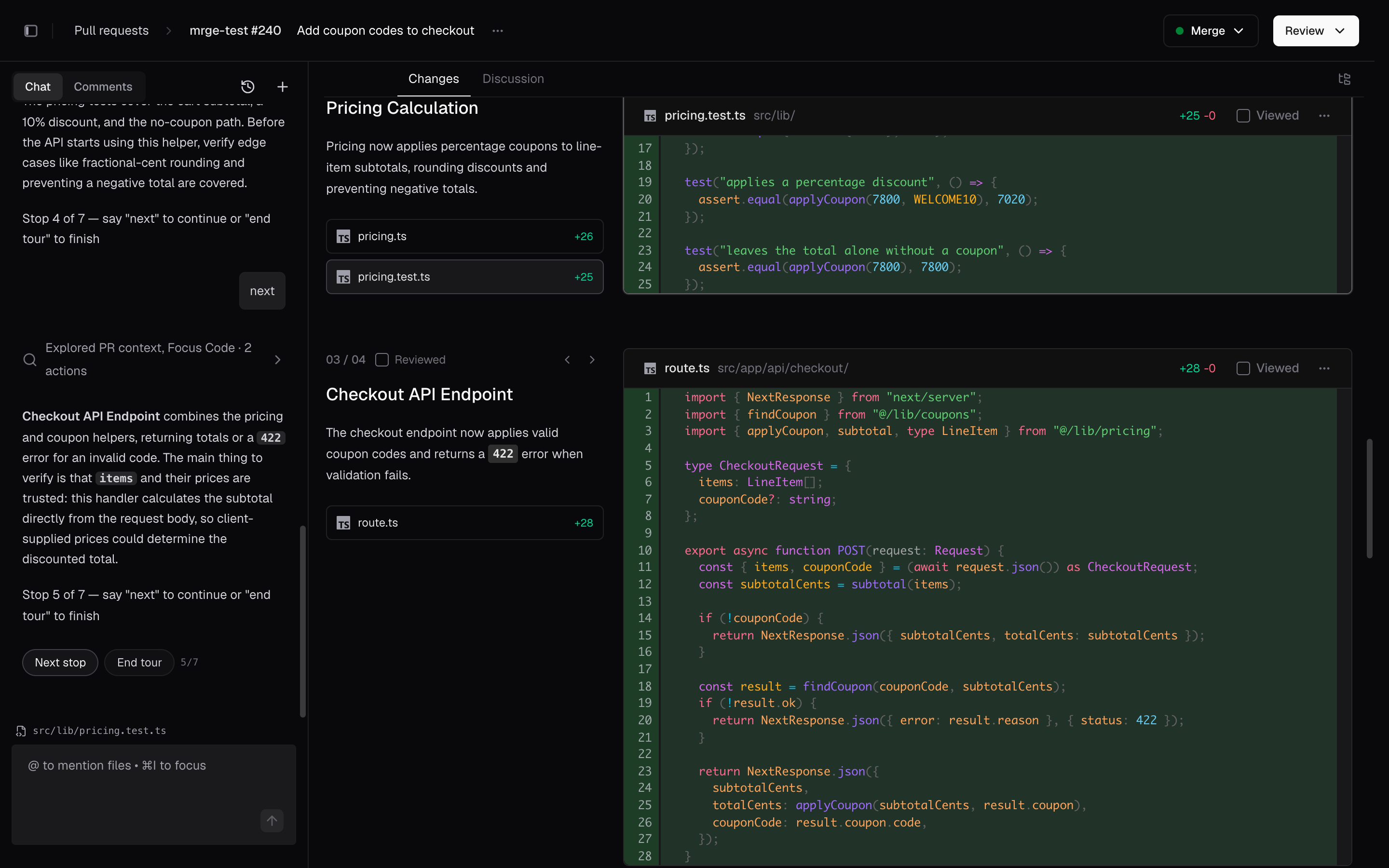Open the chat history clock icon
The image size is (1389, 868).
click(247, 87)
